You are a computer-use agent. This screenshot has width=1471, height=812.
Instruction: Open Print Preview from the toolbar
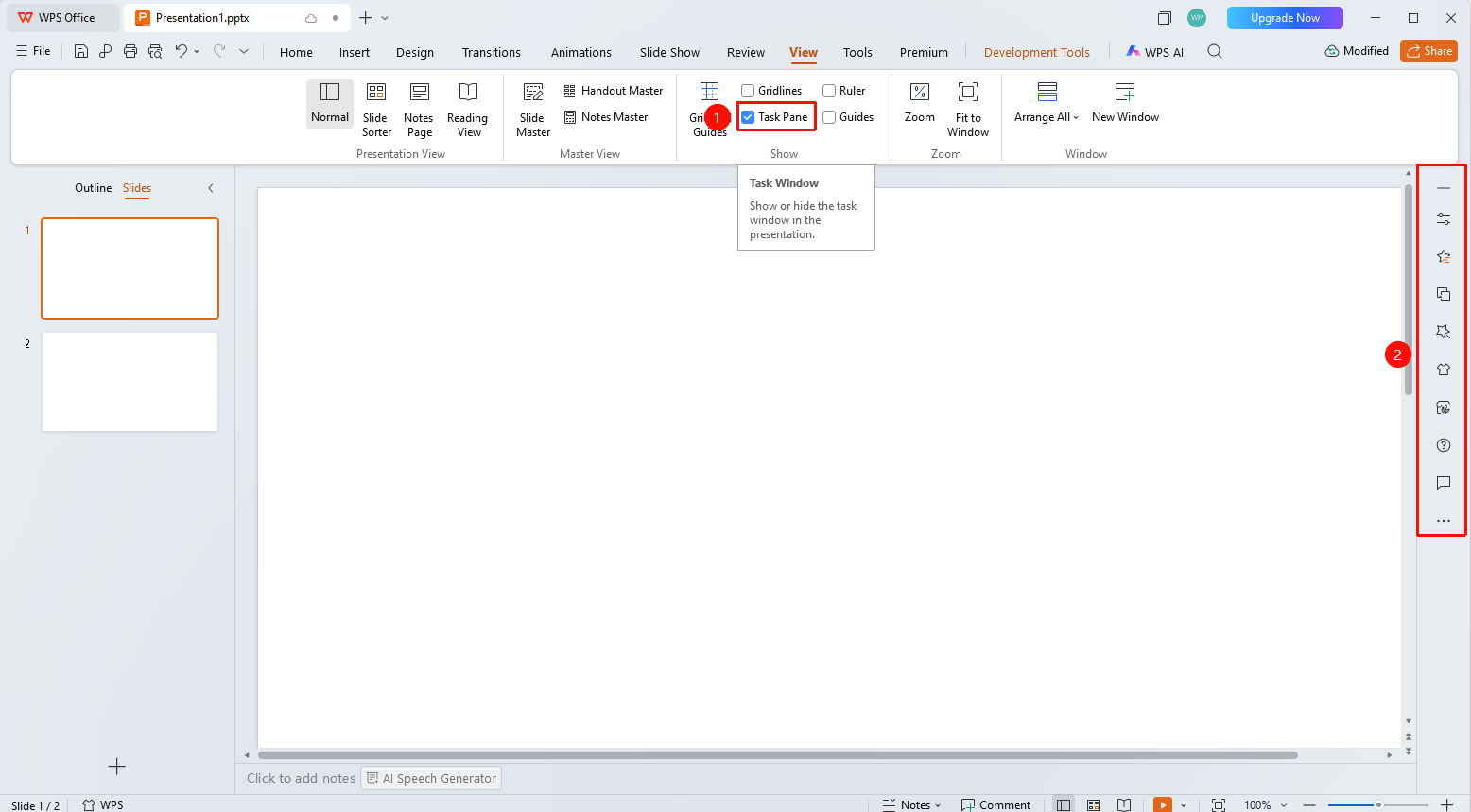click(155, 51)
